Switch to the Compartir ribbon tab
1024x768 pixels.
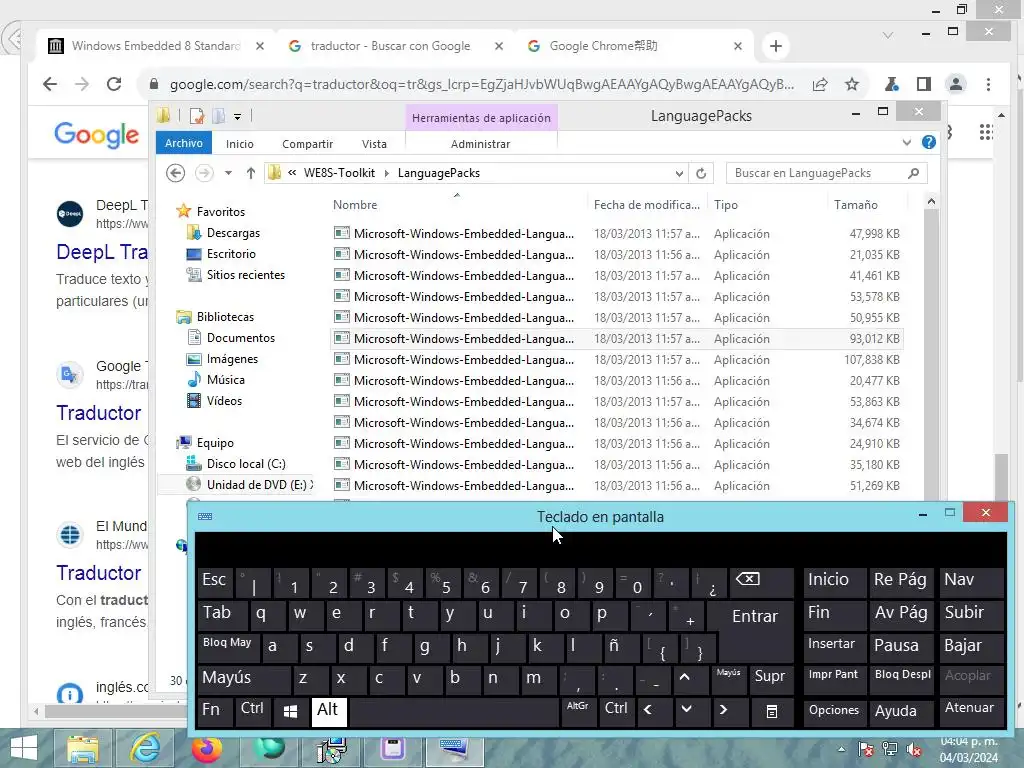tap(308, 144)
